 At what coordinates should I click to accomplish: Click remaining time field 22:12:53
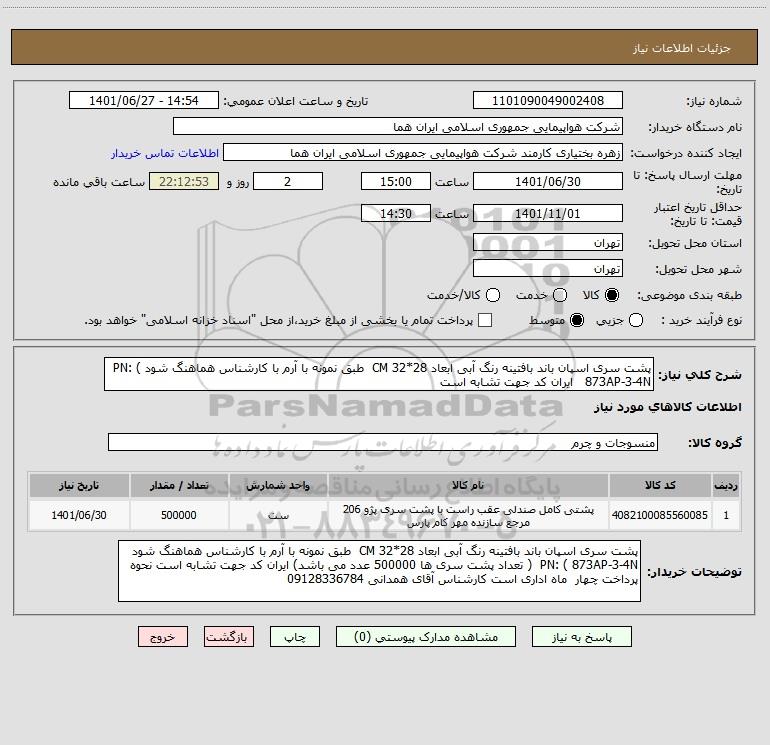[184, 181]
